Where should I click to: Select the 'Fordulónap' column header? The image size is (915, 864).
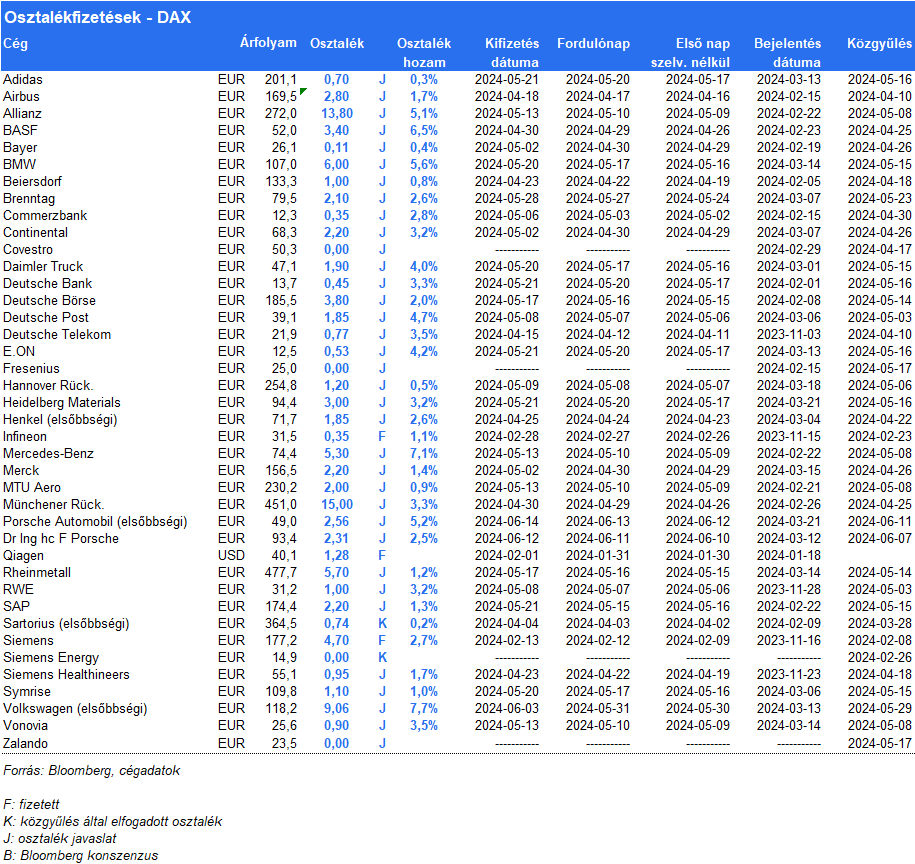[x=593, y=44]
